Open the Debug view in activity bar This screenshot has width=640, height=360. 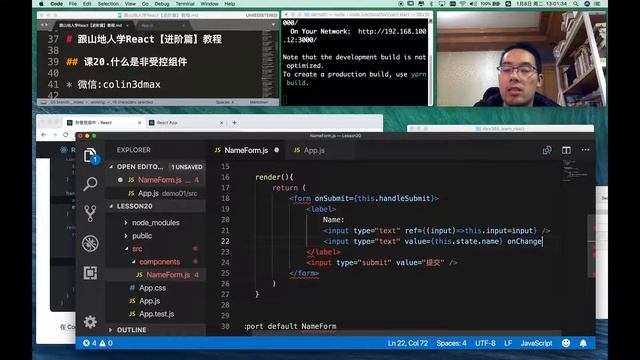coord(90,243)
